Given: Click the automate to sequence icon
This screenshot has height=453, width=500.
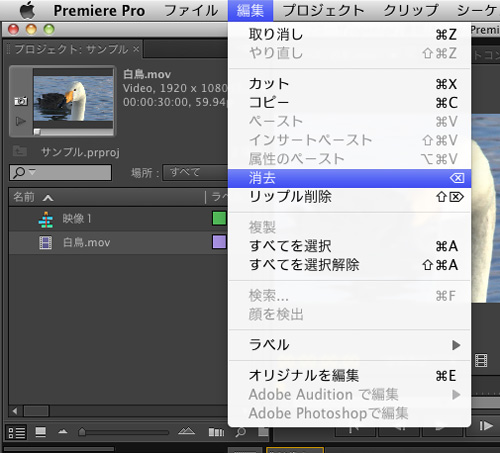Looking at the screenshot, I should pyautogui.click(x=216, y=432).
